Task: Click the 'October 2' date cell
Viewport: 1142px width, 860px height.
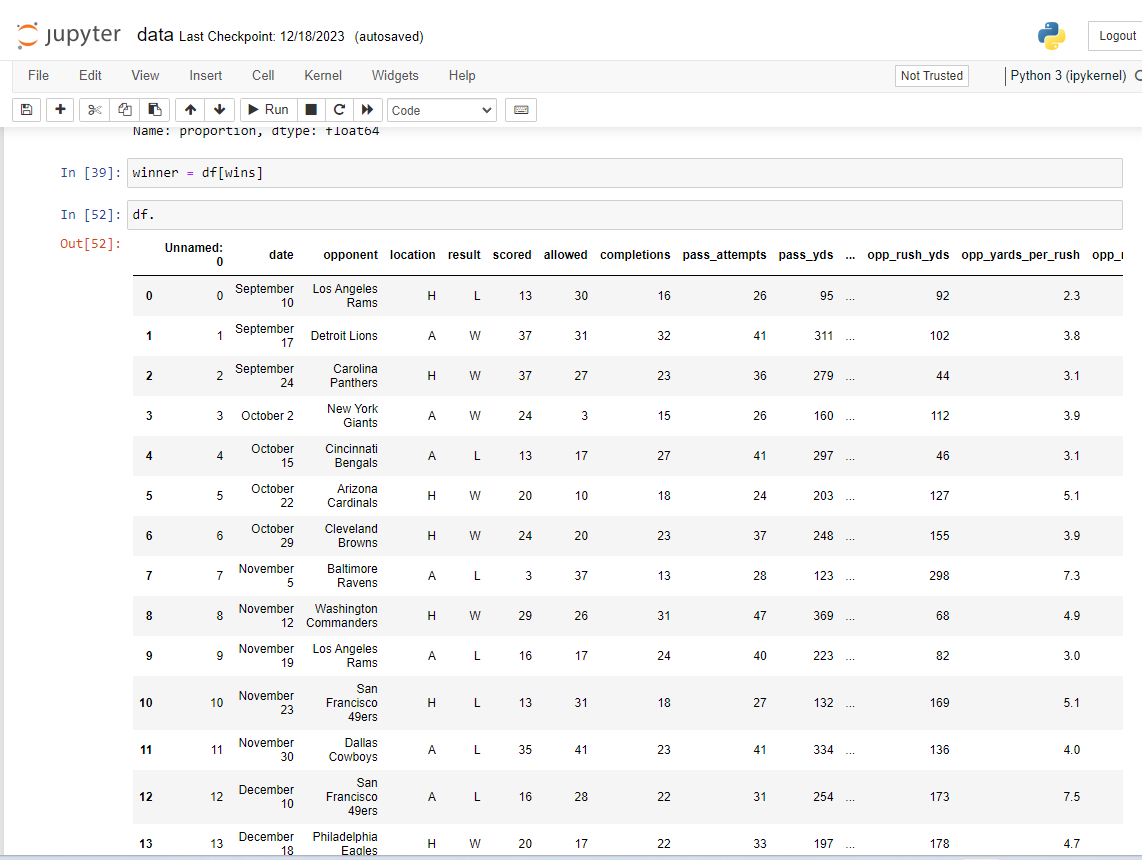Action: (x=267, y=416)
